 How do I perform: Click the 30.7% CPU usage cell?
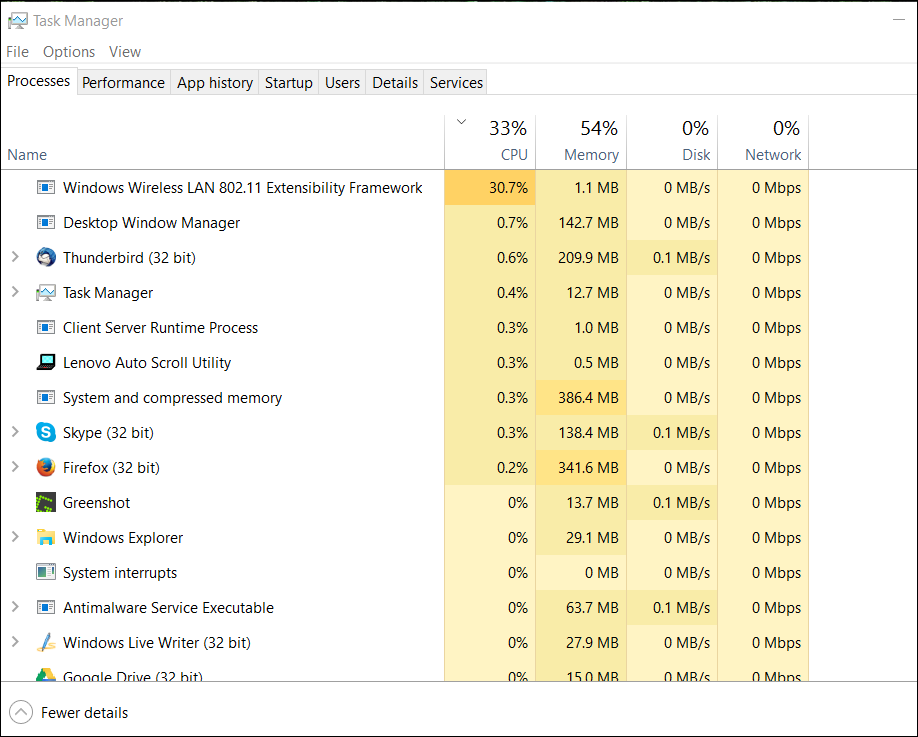(490, 187)
